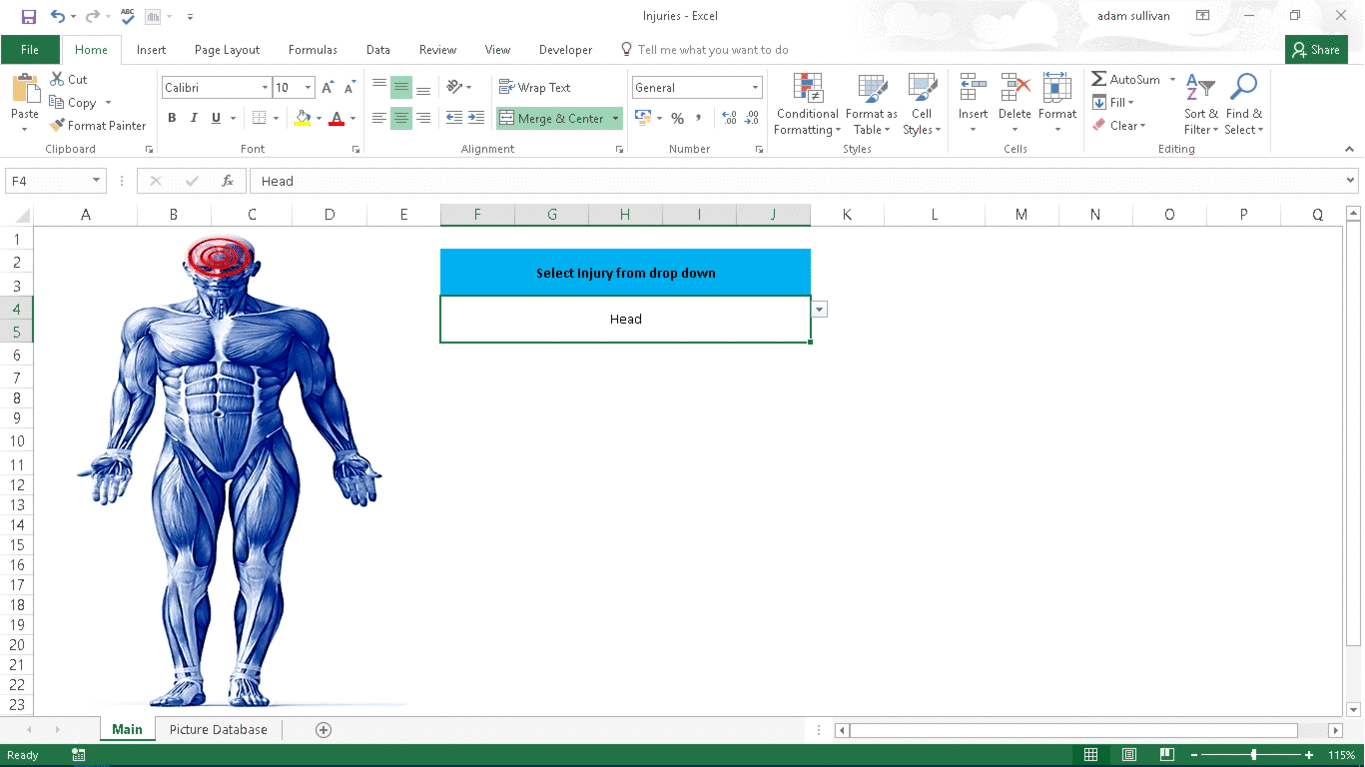Click the Insert Function fx icon

click(228, 181)
